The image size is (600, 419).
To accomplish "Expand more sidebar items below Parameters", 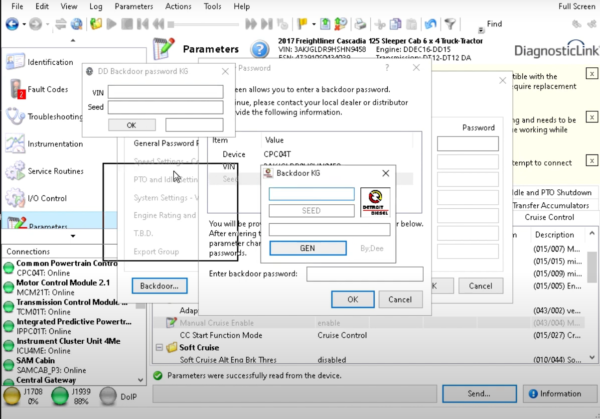I will point(73,236).
